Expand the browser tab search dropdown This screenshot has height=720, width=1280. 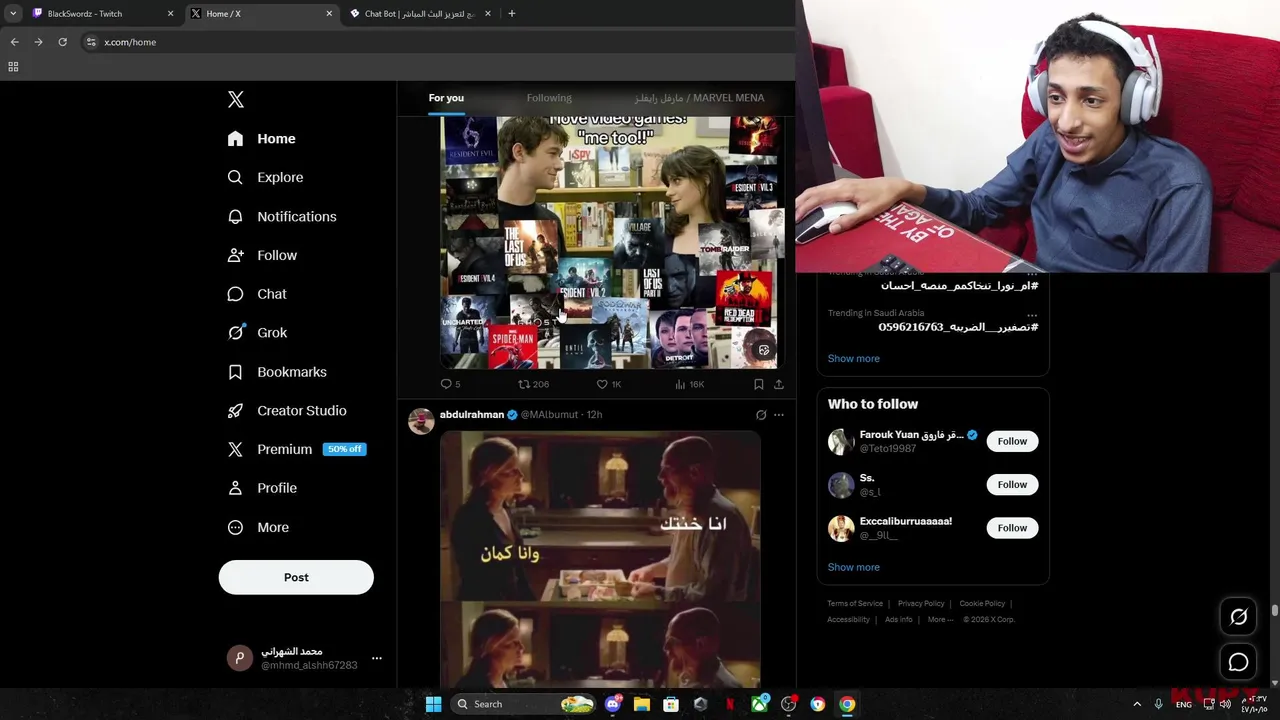(13, 14)
